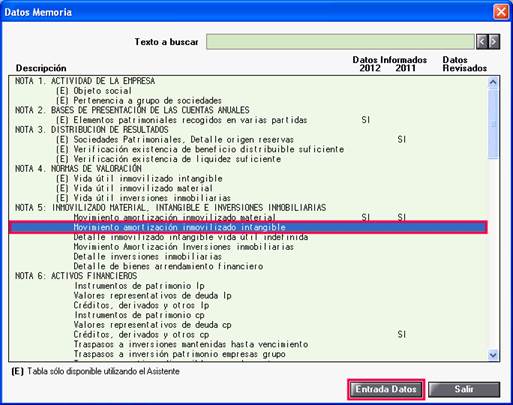Select NOTA 4. NORMAS DE VALORACIÓN row
The image size is (513, 405).
[x=248, y=169]
